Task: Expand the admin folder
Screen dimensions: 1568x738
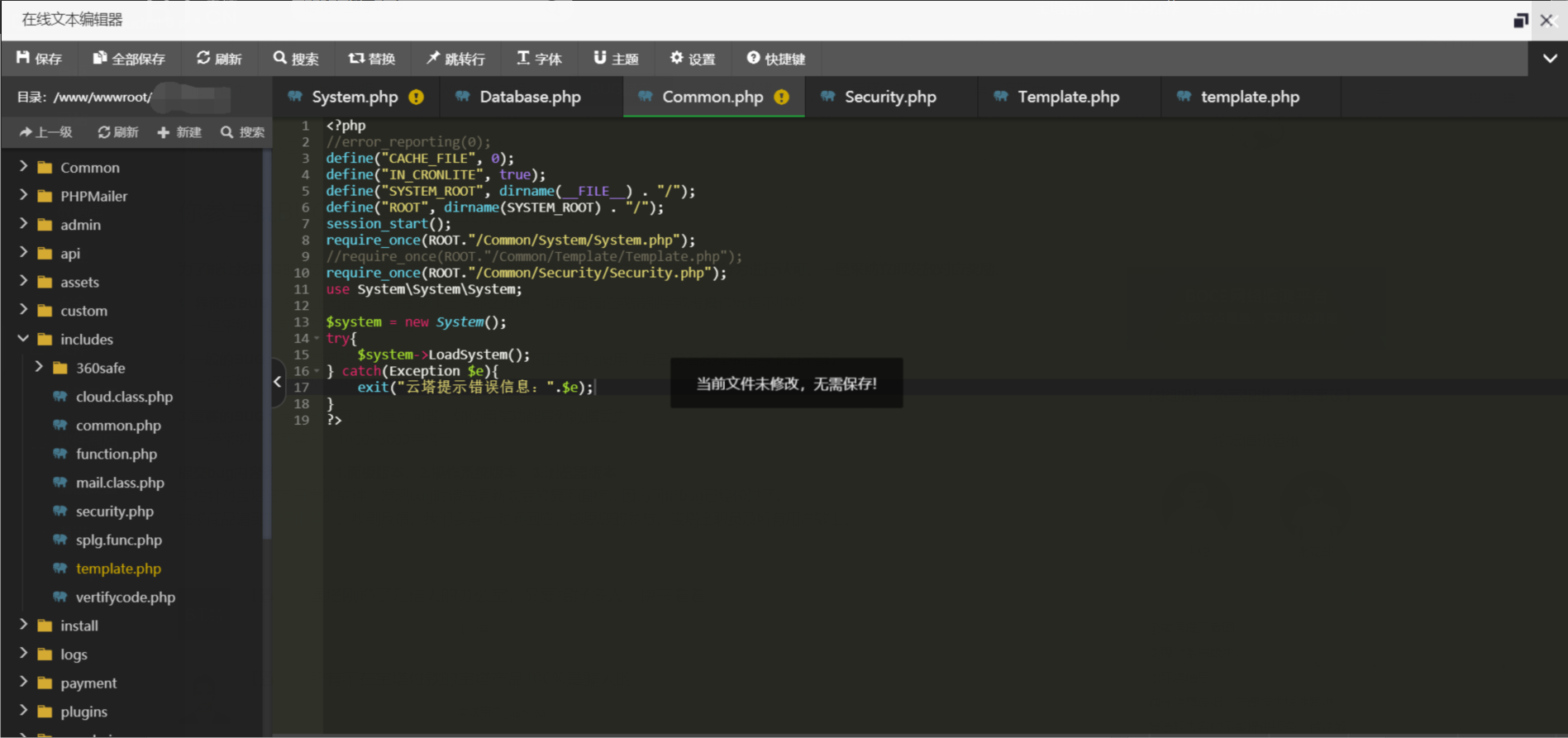Action: pyautogui.click(x=23, y=224)
